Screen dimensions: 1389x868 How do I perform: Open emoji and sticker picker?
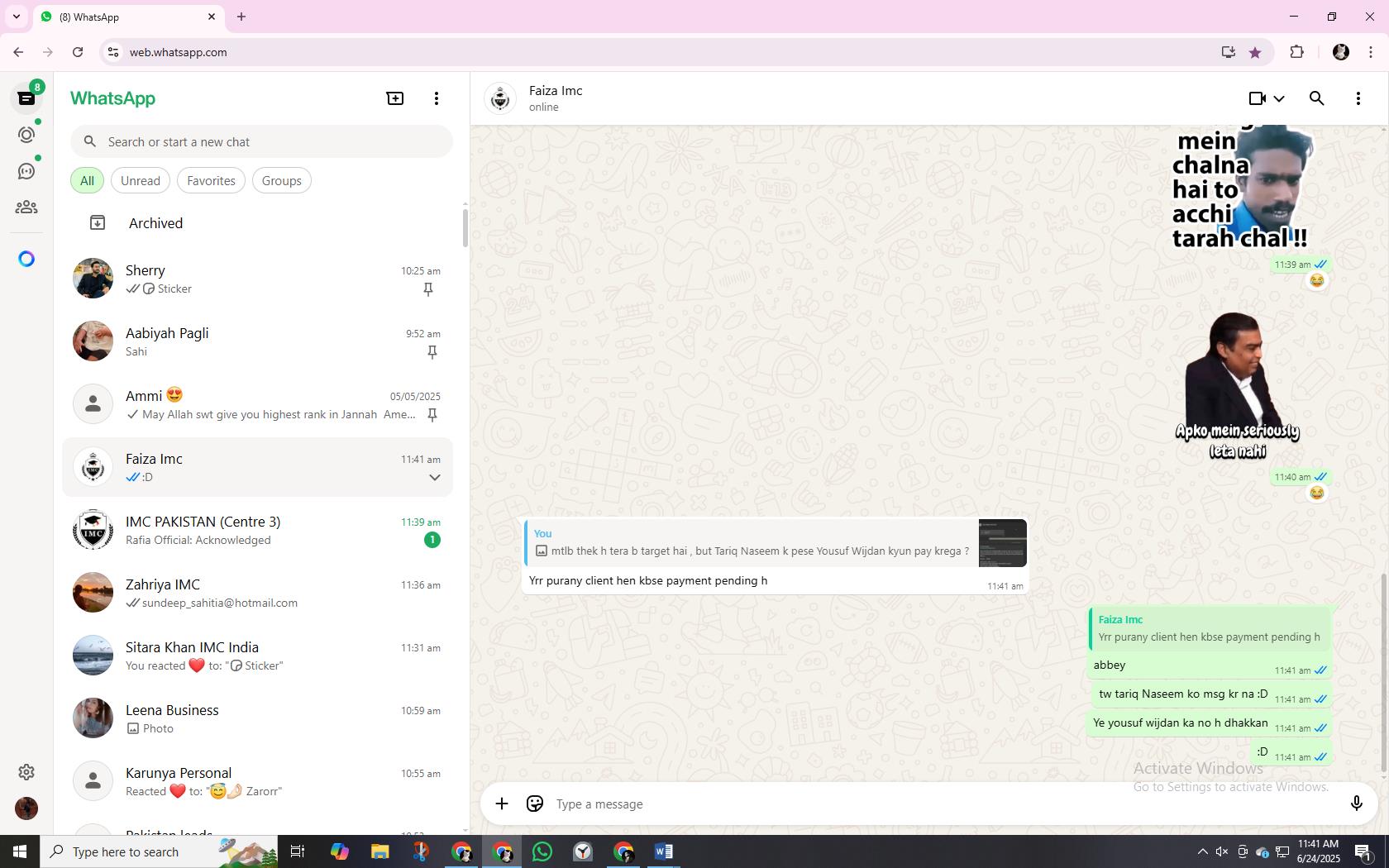click(x=535, y=804)
